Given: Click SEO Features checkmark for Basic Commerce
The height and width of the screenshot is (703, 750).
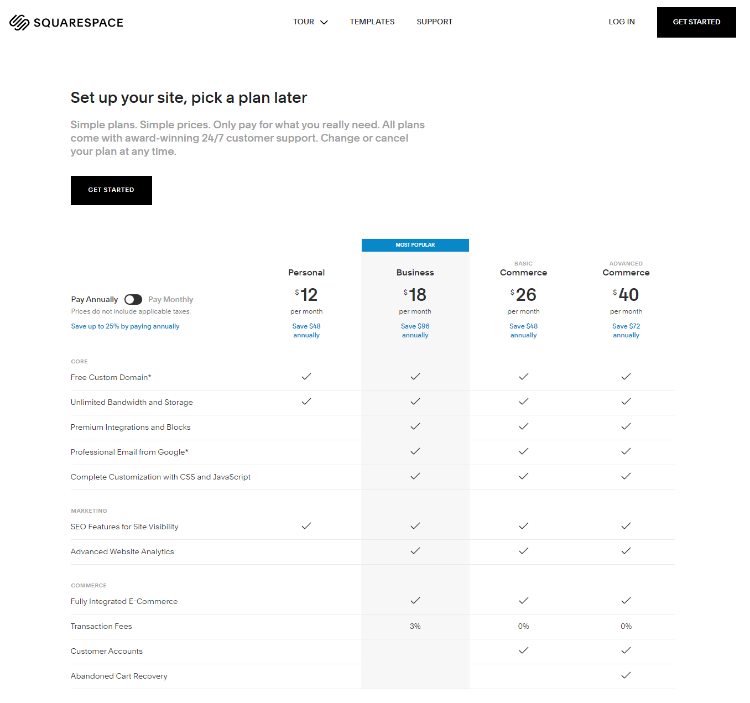Looking at the screenshot, I should (523, 526).
